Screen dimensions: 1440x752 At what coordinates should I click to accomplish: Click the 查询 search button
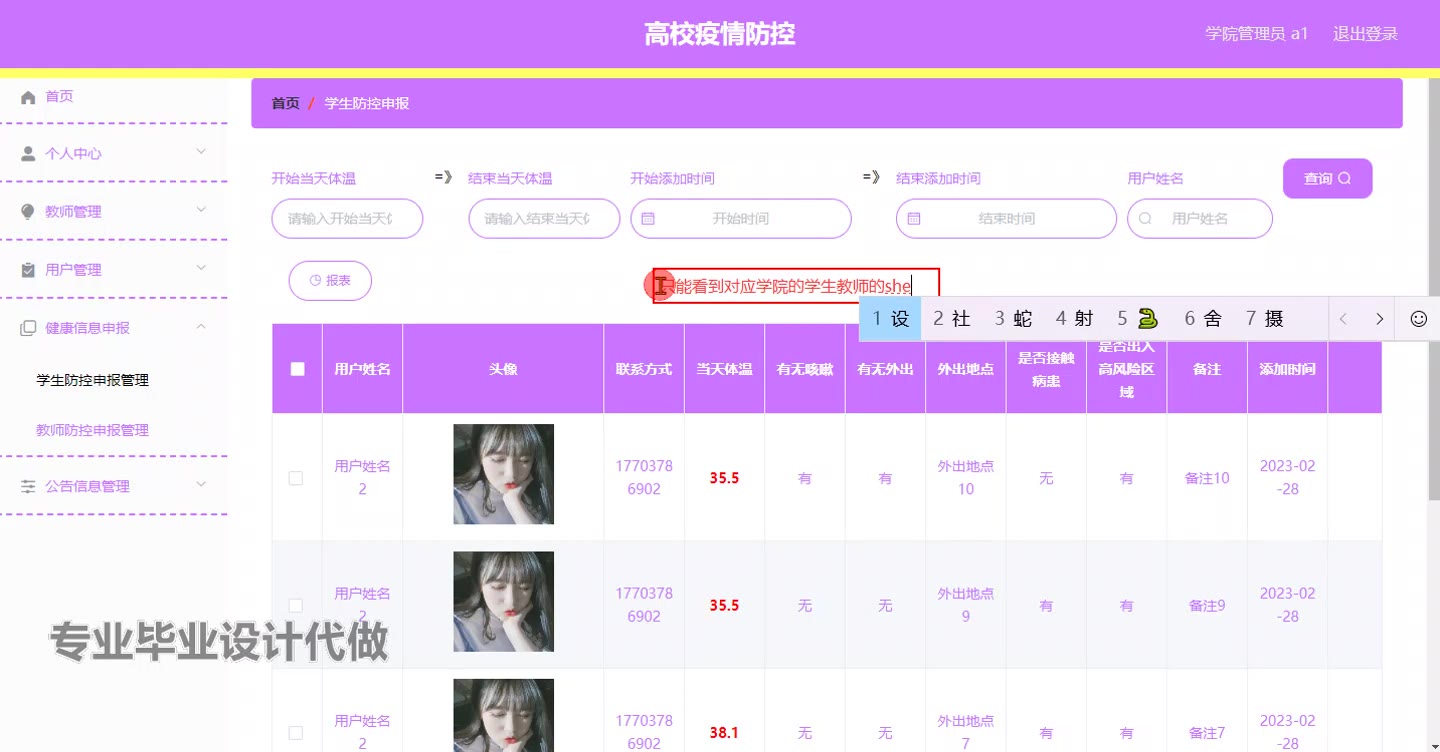1327,178
